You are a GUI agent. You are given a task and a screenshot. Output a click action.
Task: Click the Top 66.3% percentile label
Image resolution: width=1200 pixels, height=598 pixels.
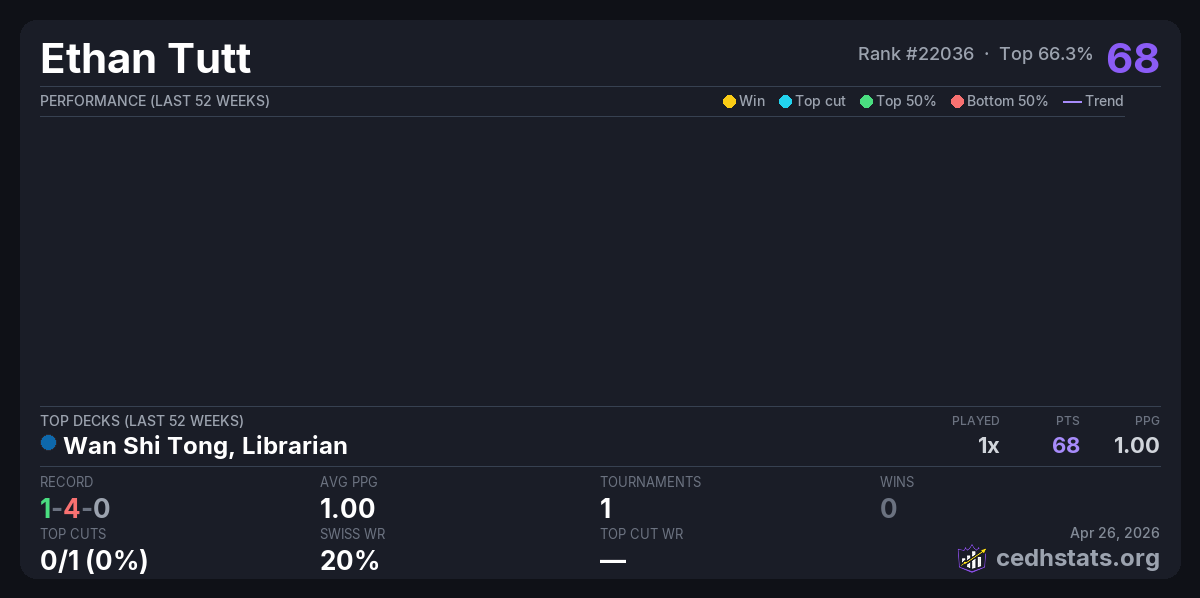[1046, 54]
